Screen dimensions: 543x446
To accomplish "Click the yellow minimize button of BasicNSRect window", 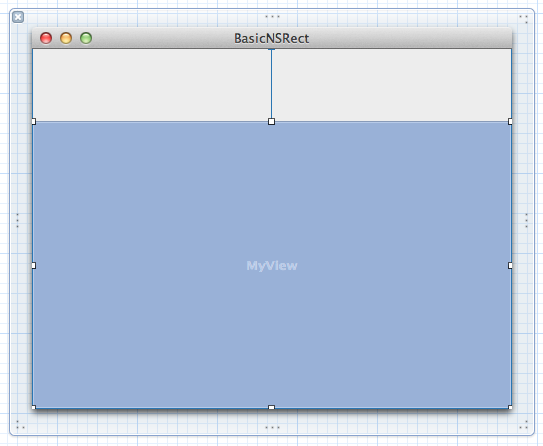I will point(66,38).
